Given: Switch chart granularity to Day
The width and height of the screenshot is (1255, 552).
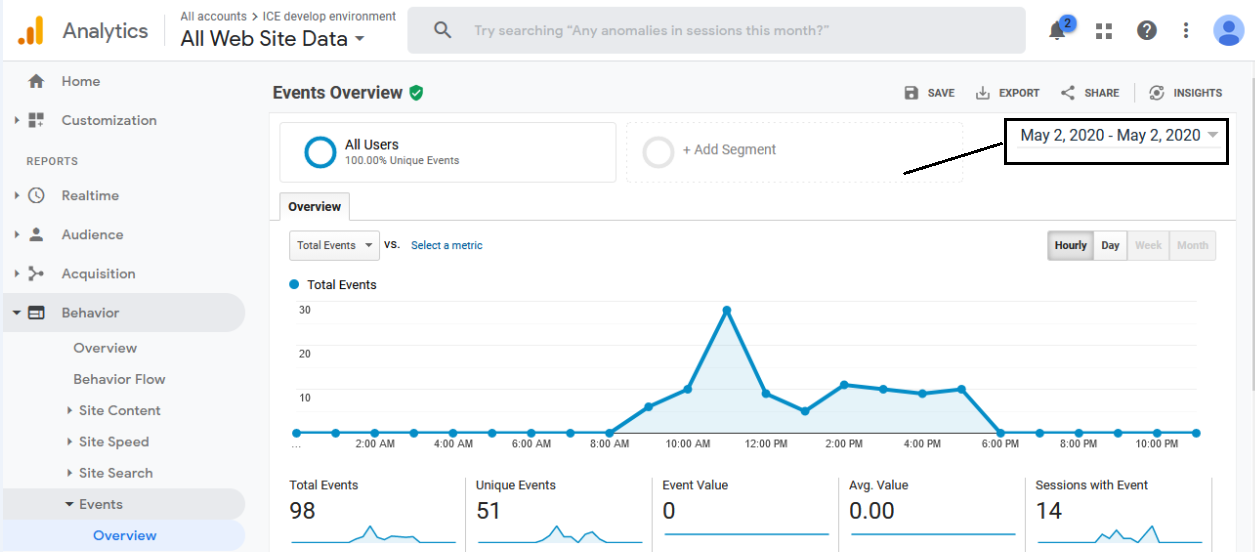Looking at the screenshot, I should click(1110, 246).
